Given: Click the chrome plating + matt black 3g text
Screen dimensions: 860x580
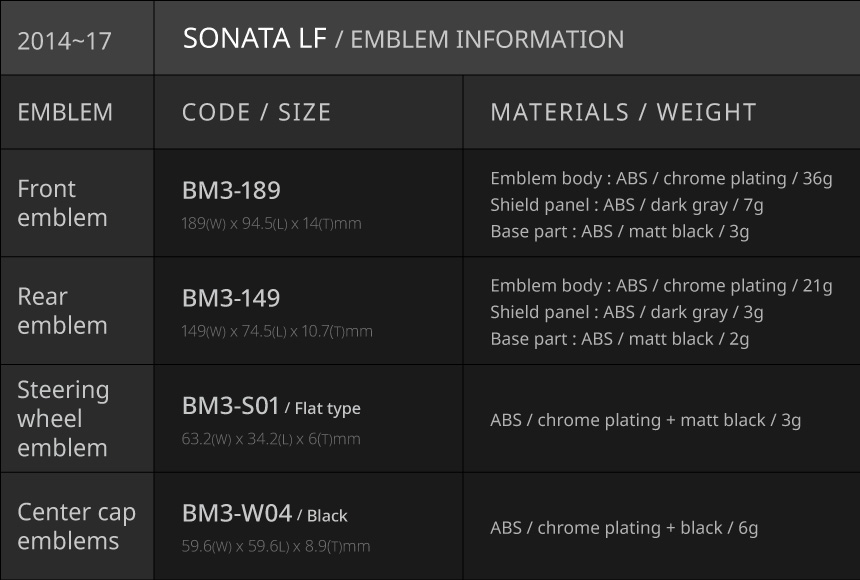Looking at the screenshot, I should pos(645,420).
